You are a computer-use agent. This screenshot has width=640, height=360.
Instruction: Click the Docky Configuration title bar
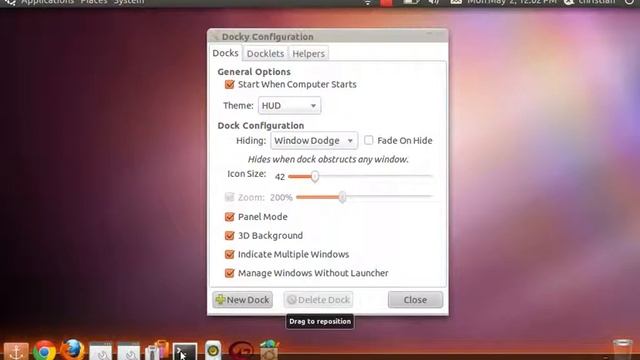pyautogui.click(x=328, y=36)
